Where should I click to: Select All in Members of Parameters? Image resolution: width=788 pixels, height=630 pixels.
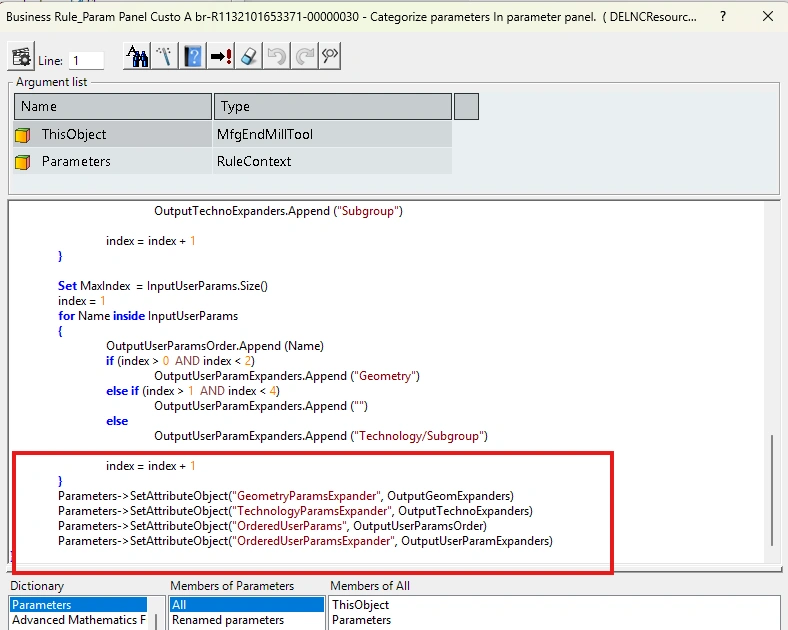246,604
